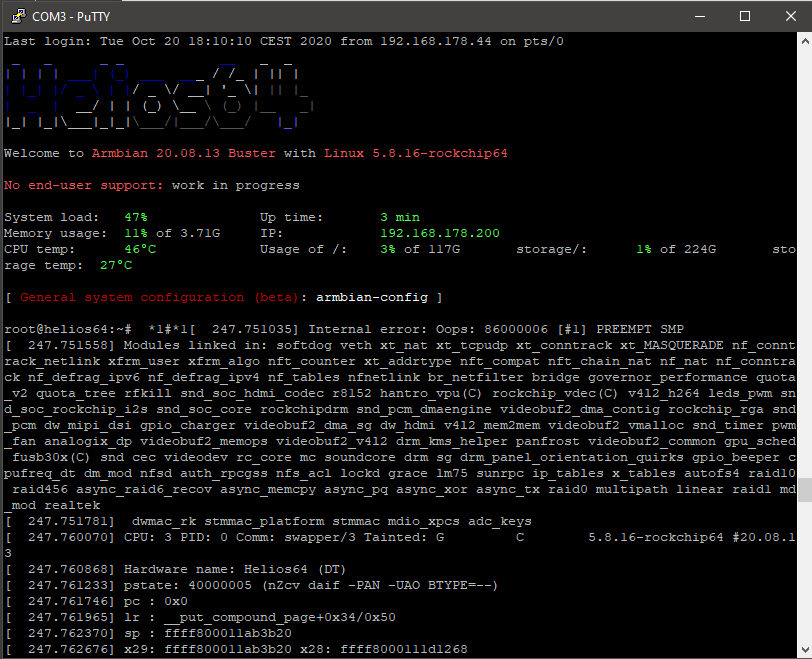The width and height of the screenshot is (812, 659).
Task: Click red "Linux 5.8.16-rockchip64" in the welcome line
Action: tap(416, 154)
